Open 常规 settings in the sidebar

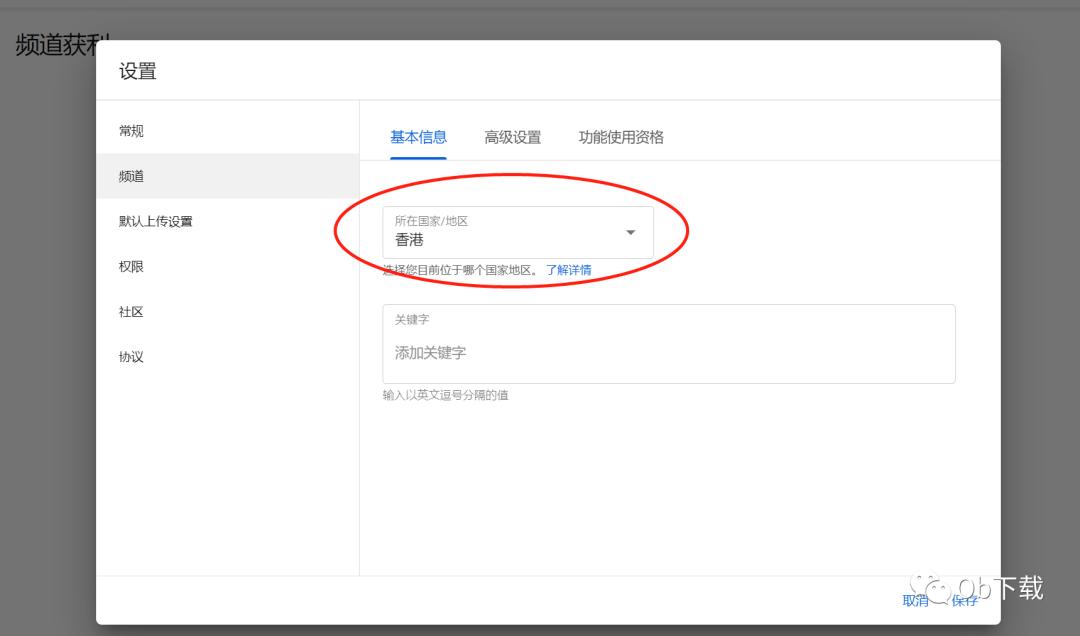pyautogui.click(x=130, y=130)
